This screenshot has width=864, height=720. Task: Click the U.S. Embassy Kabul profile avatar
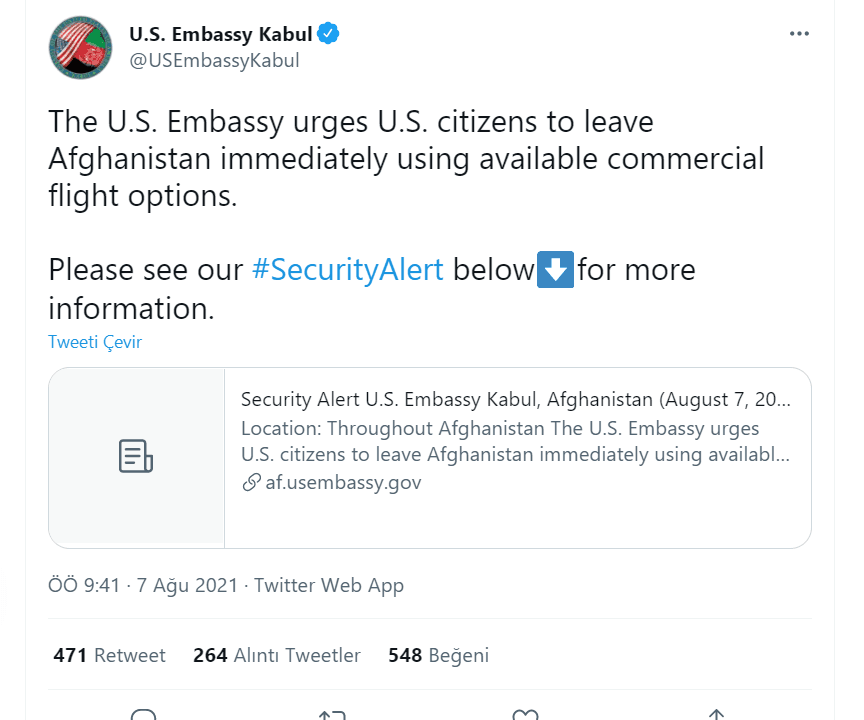81,47
